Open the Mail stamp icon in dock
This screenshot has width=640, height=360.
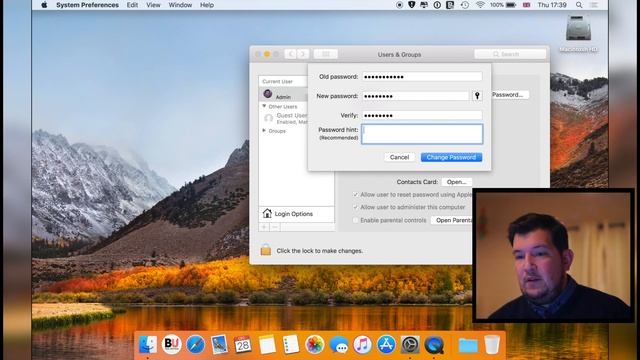pyautogui.click(x=219, y=344)
